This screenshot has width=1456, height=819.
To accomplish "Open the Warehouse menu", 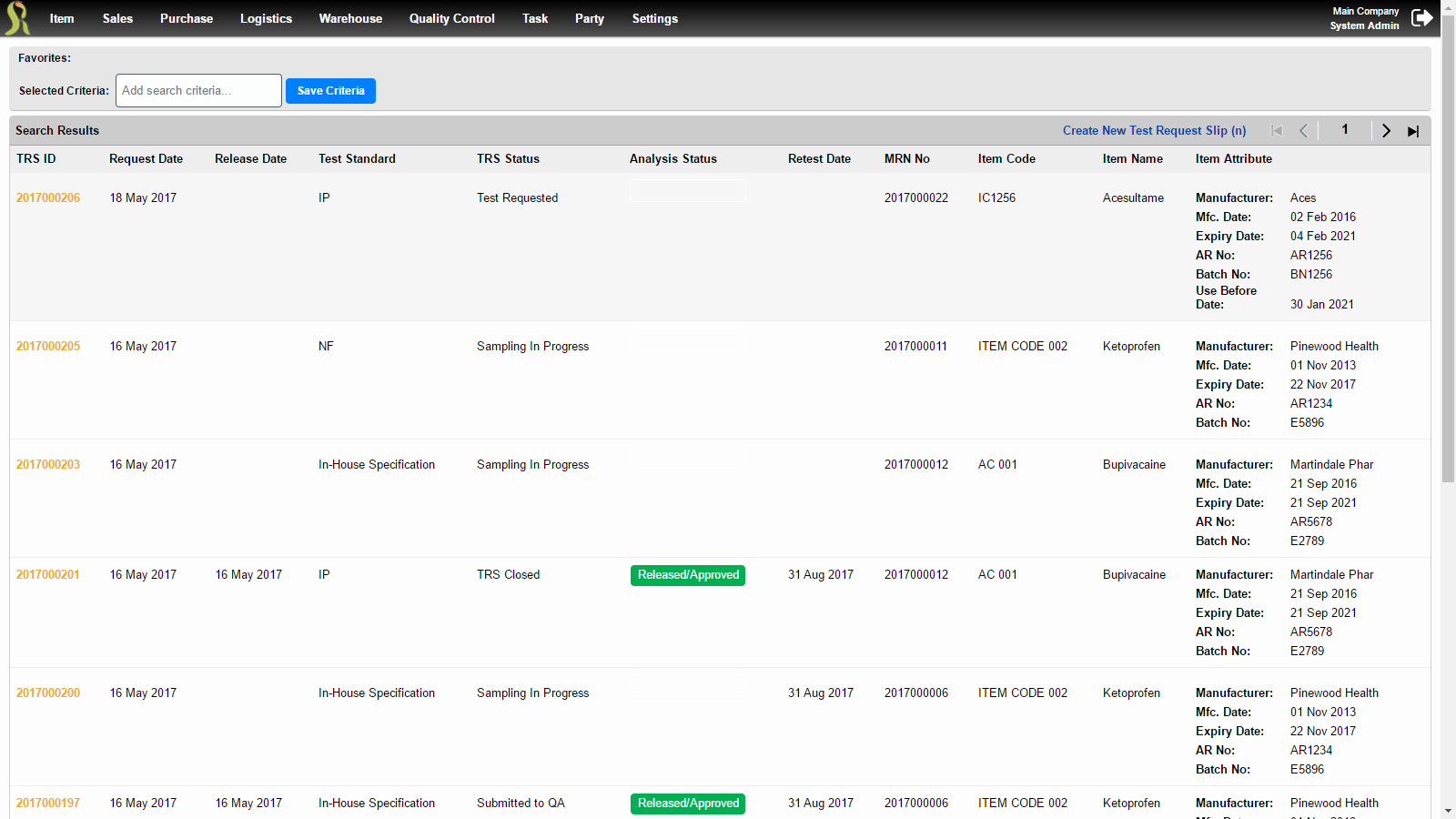I will tap(350, 18).
